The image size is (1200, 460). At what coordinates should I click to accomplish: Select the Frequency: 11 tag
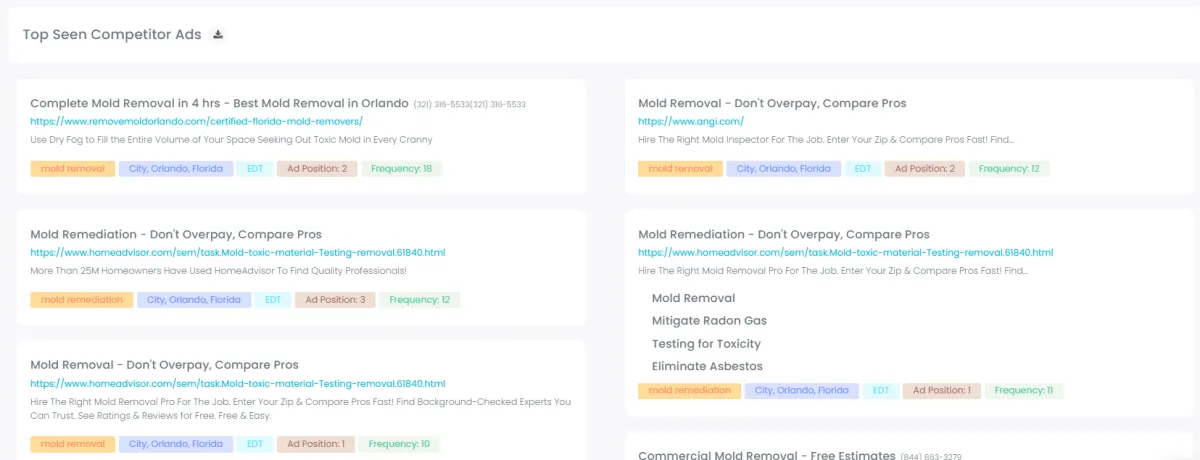[x=1024, y=391]
